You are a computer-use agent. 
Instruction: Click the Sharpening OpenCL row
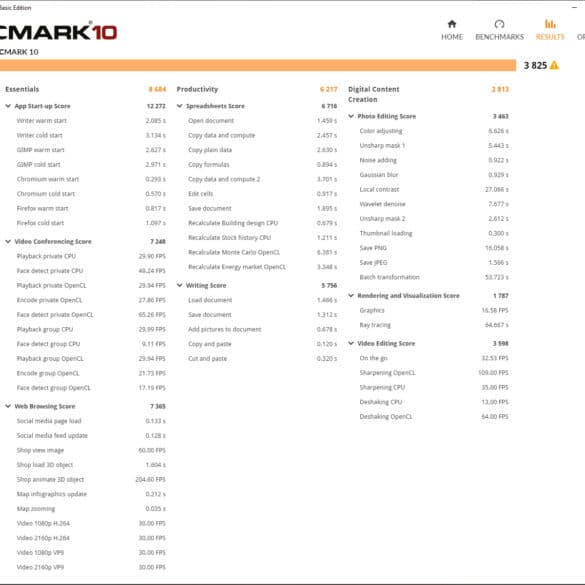point(434,372)
